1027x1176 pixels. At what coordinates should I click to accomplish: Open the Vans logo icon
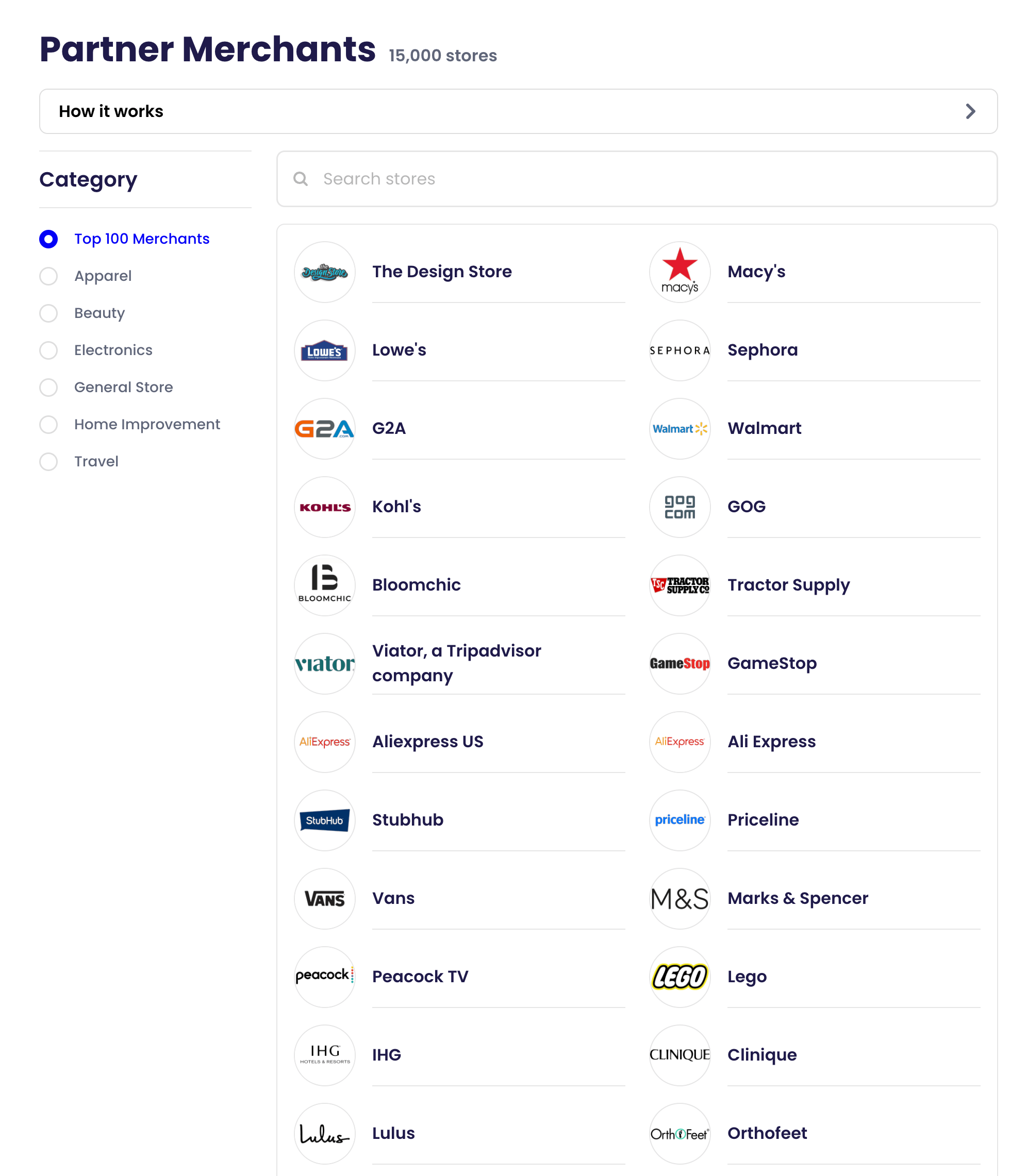click(x=324, y=898)
